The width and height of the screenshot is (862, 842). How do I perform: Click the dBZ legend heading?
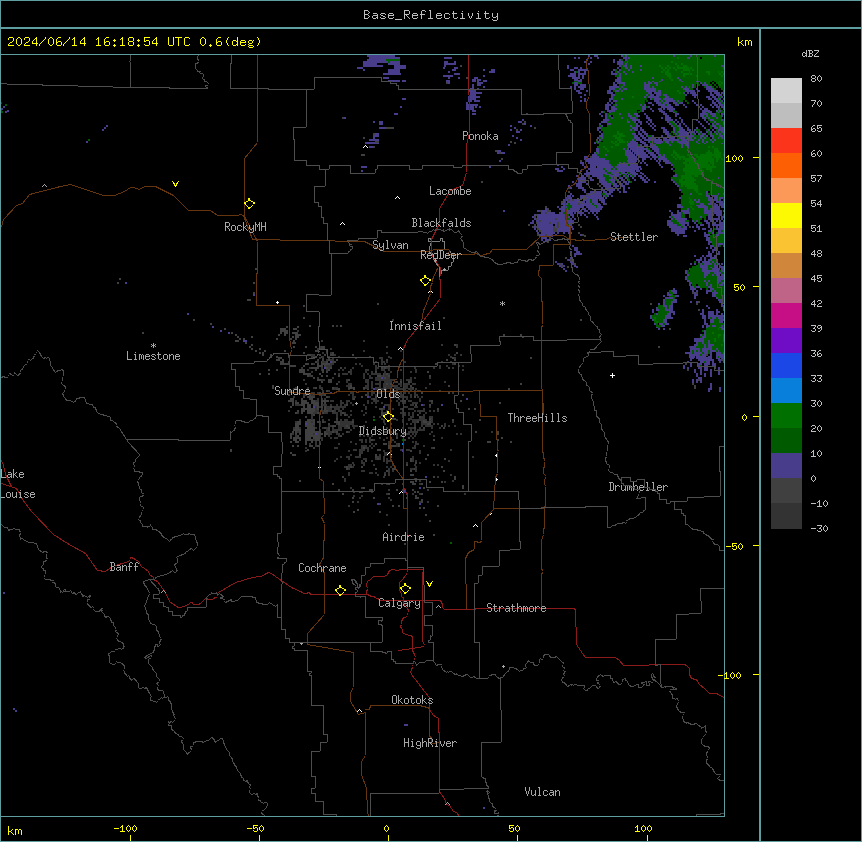[x=810, y=53]
